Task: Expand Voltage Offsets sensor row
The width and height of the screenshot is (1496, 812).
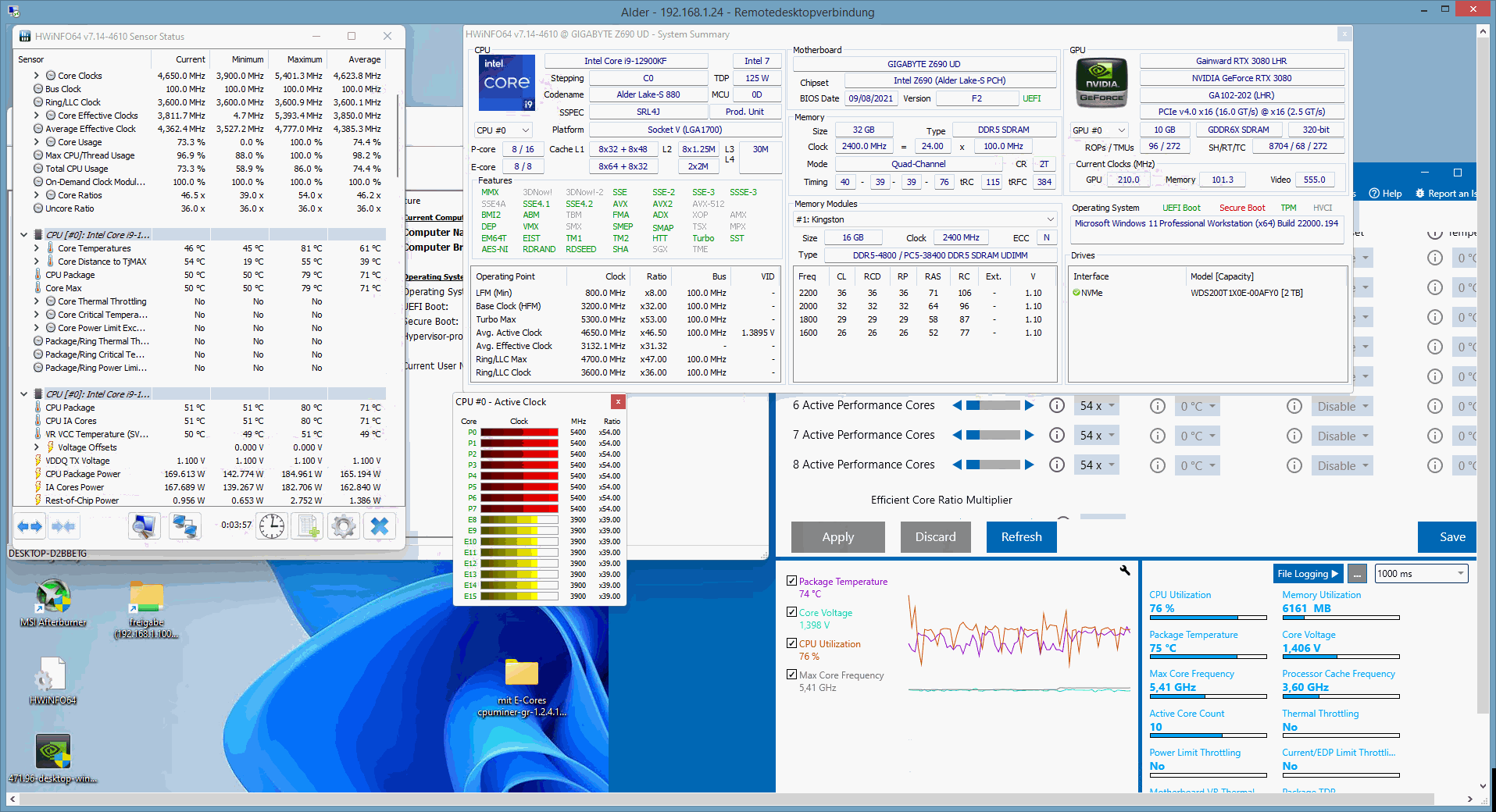Action: tap(36, 447)
